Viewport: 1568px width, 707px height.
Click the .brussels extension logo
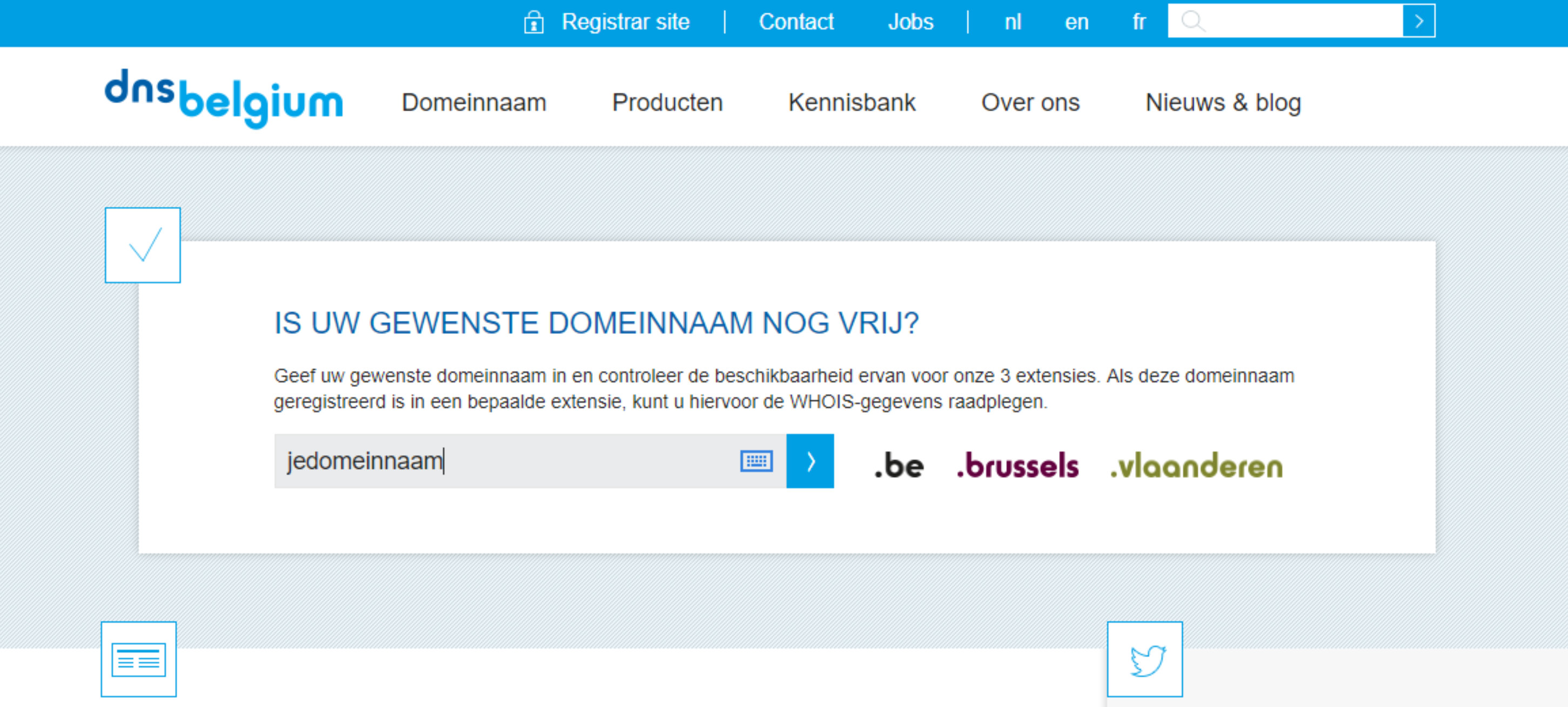1017,466
